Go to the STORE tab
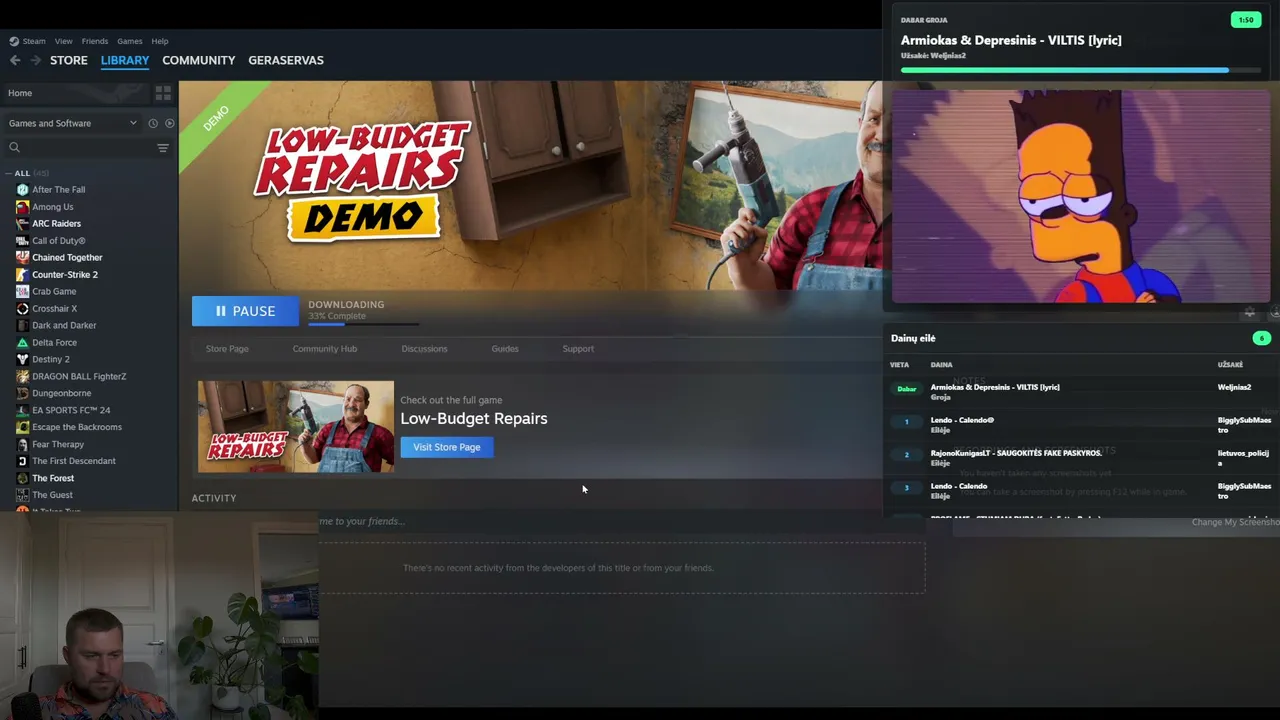 point(69,60)
